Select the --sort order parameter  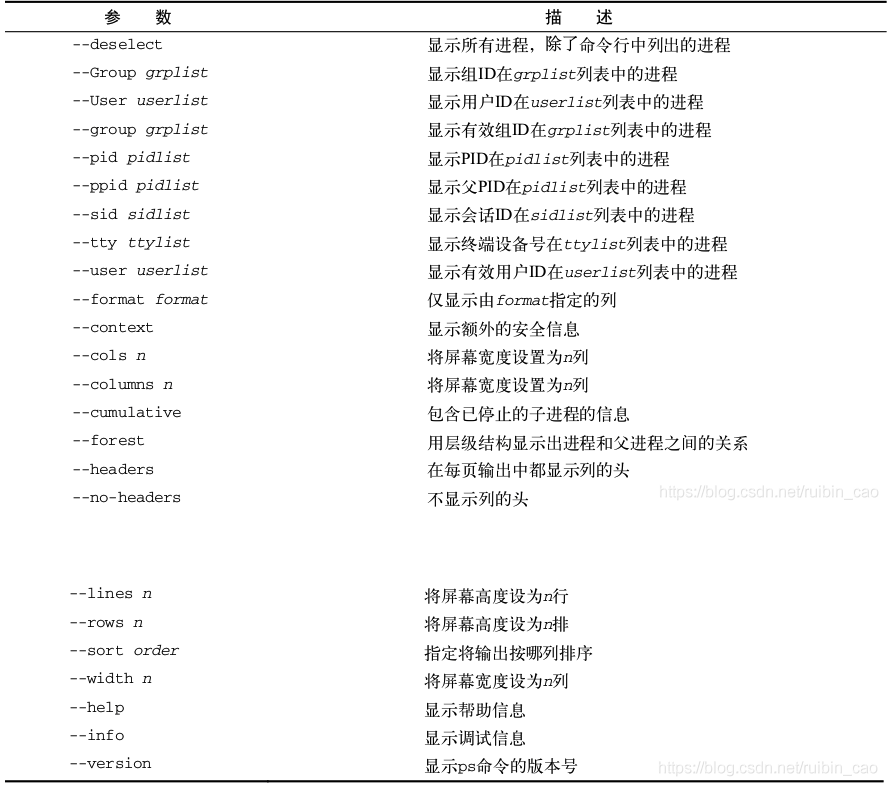point(124,650)
